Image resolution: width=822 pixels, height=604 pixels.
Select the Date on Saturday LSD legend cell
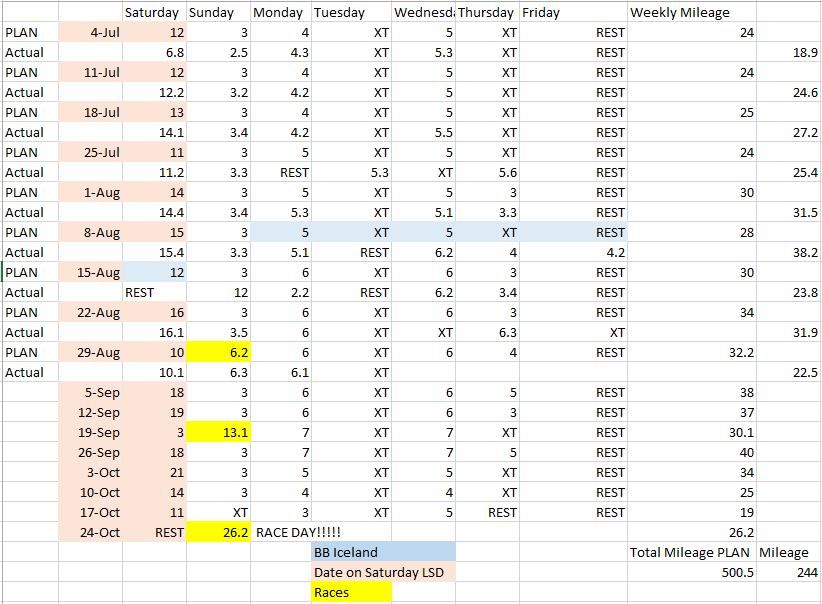pyautogui.click(x=383, y=572)
